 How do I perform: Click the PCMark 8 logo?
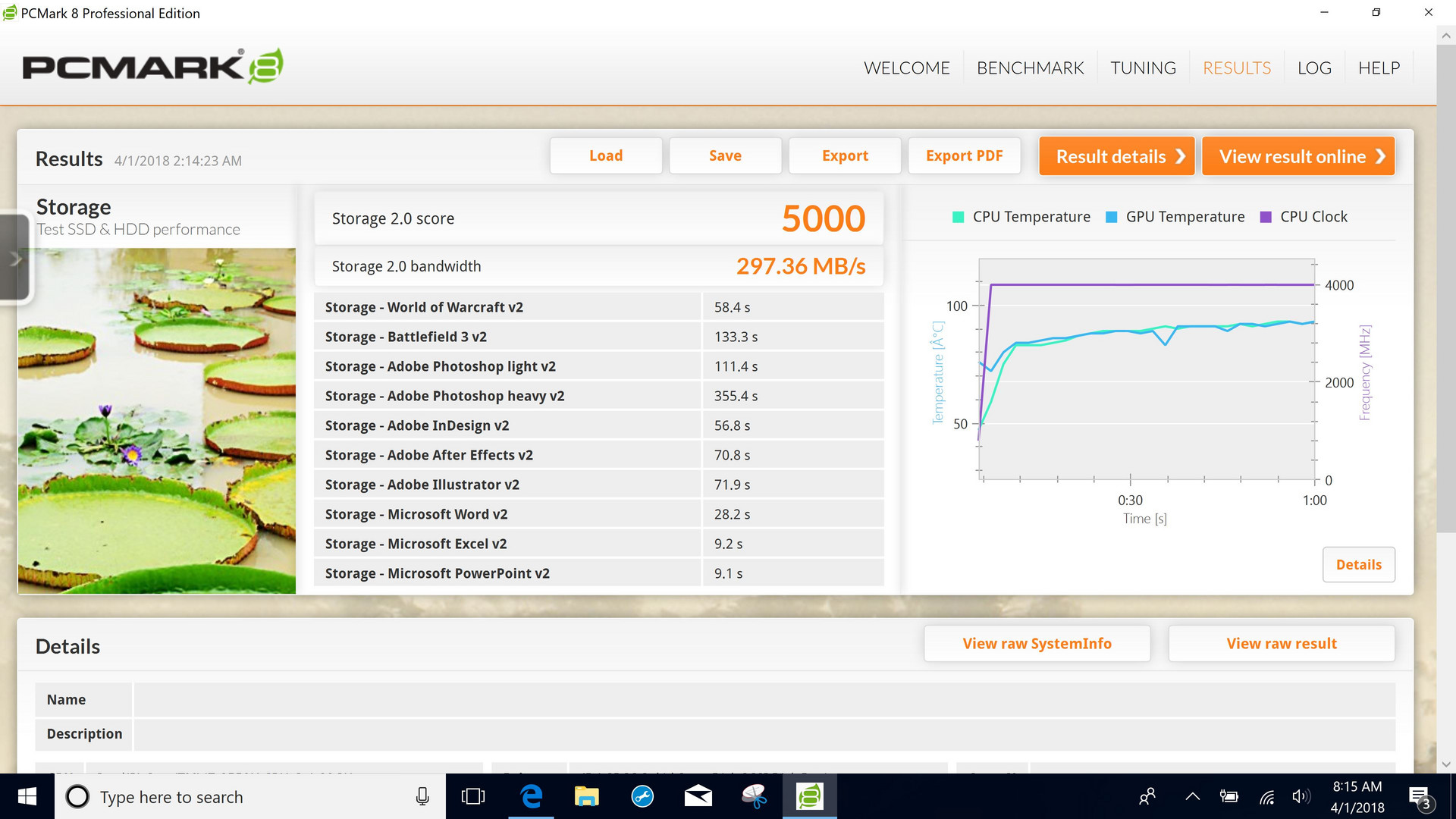tap(152, 67)
